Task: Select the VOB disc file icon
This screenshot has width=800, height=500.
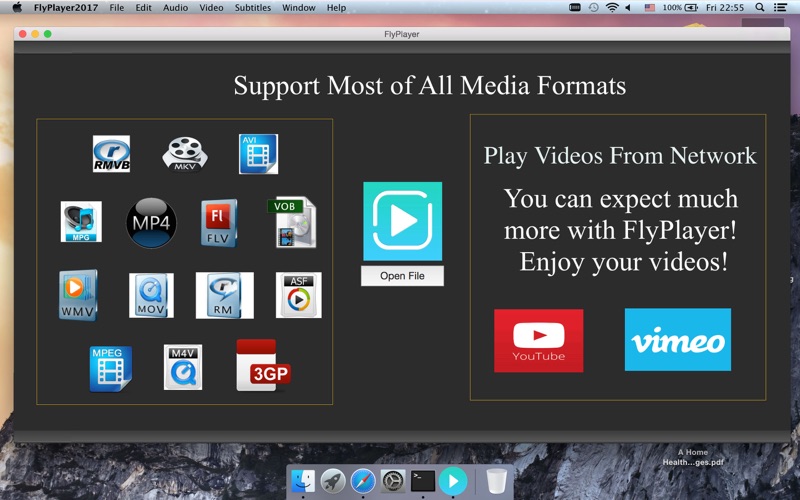Action: 292,222
